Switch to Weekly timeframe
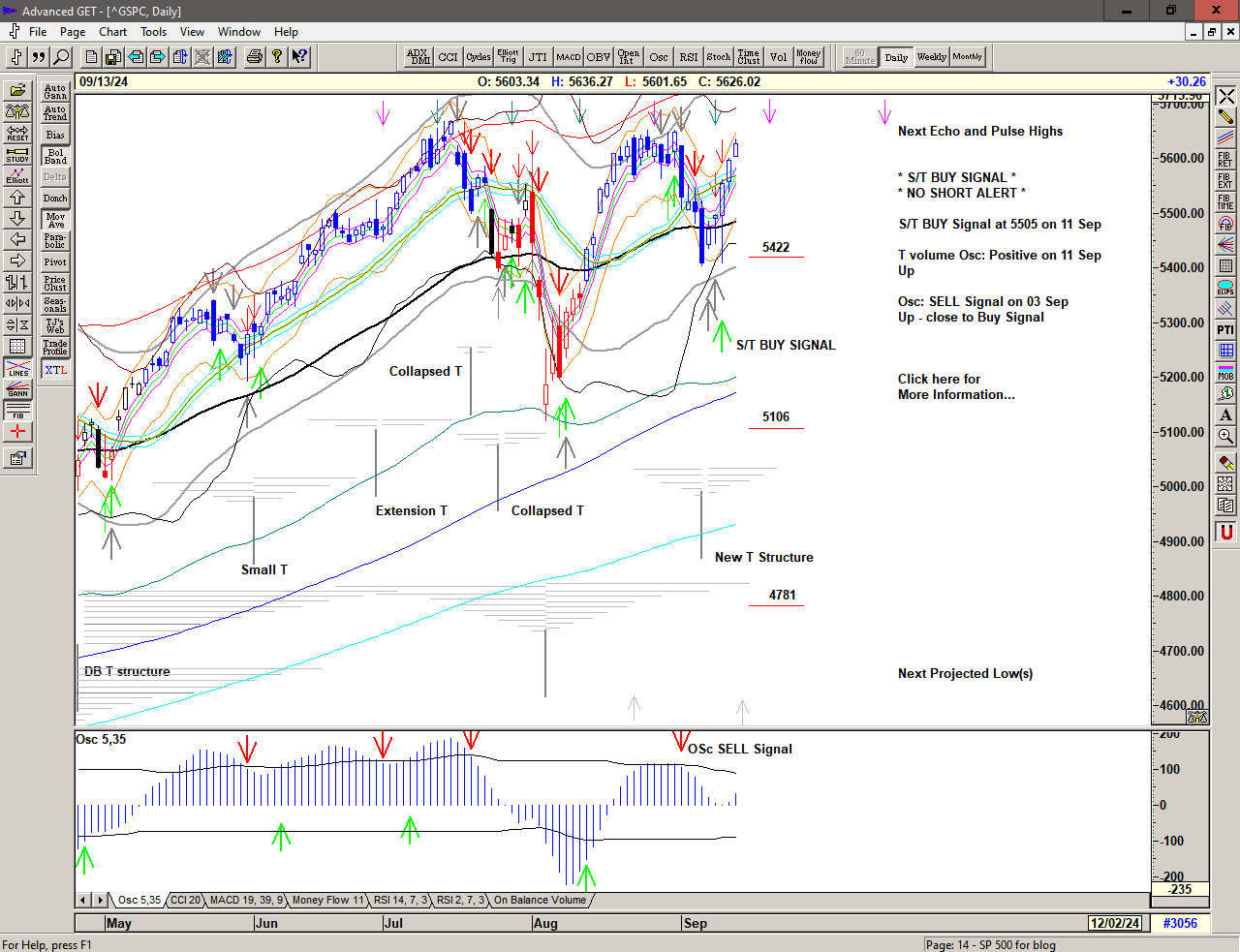The width and height of the screenshot is (1240, 952). point(931,57)
